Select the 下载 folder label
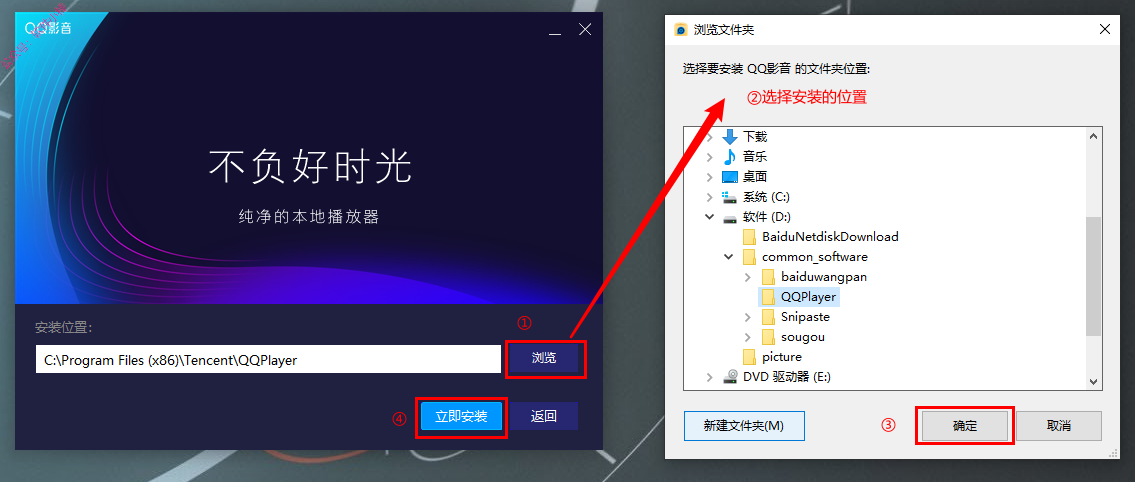 tap(754, 136)
